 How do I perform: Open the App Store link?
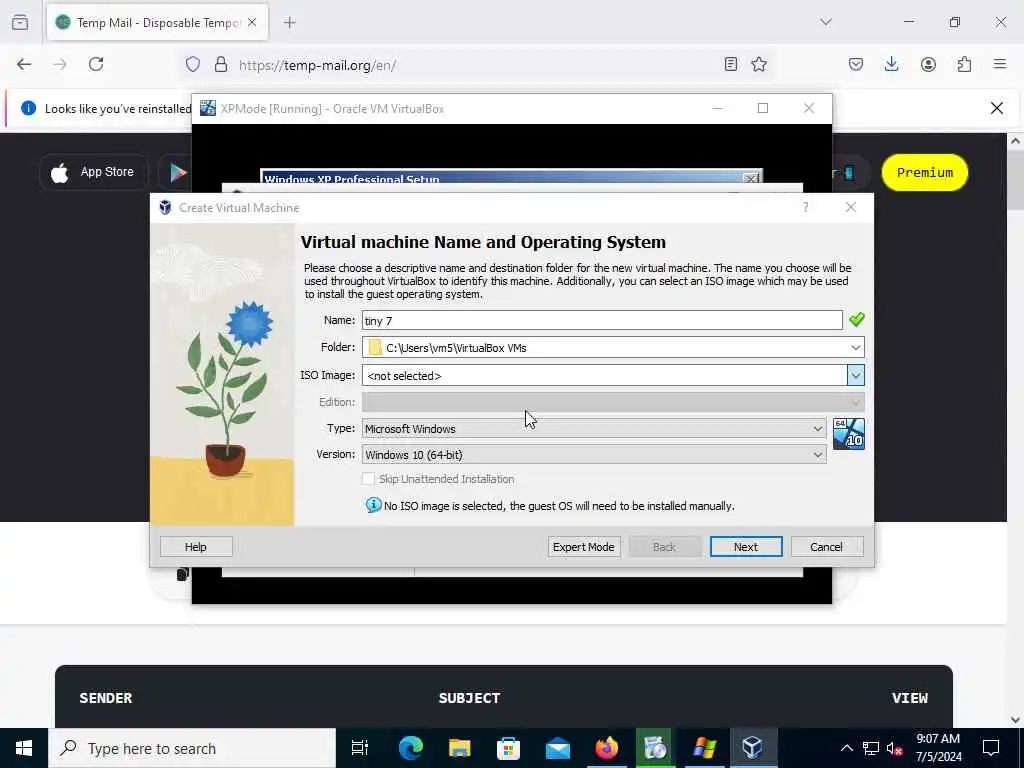93,172
